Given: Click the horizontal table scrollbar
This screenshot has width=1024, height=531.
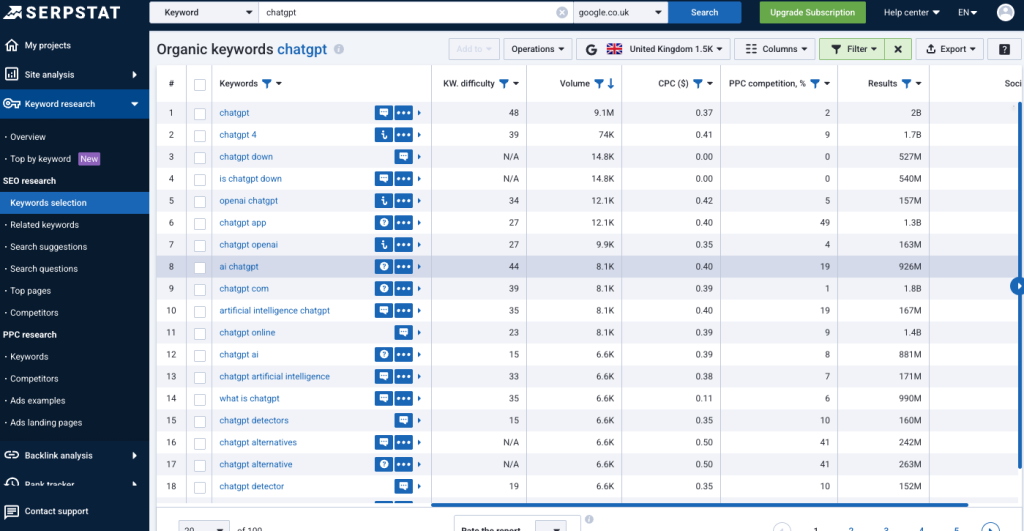Looking at the screenshot, I should pos(700,505).
